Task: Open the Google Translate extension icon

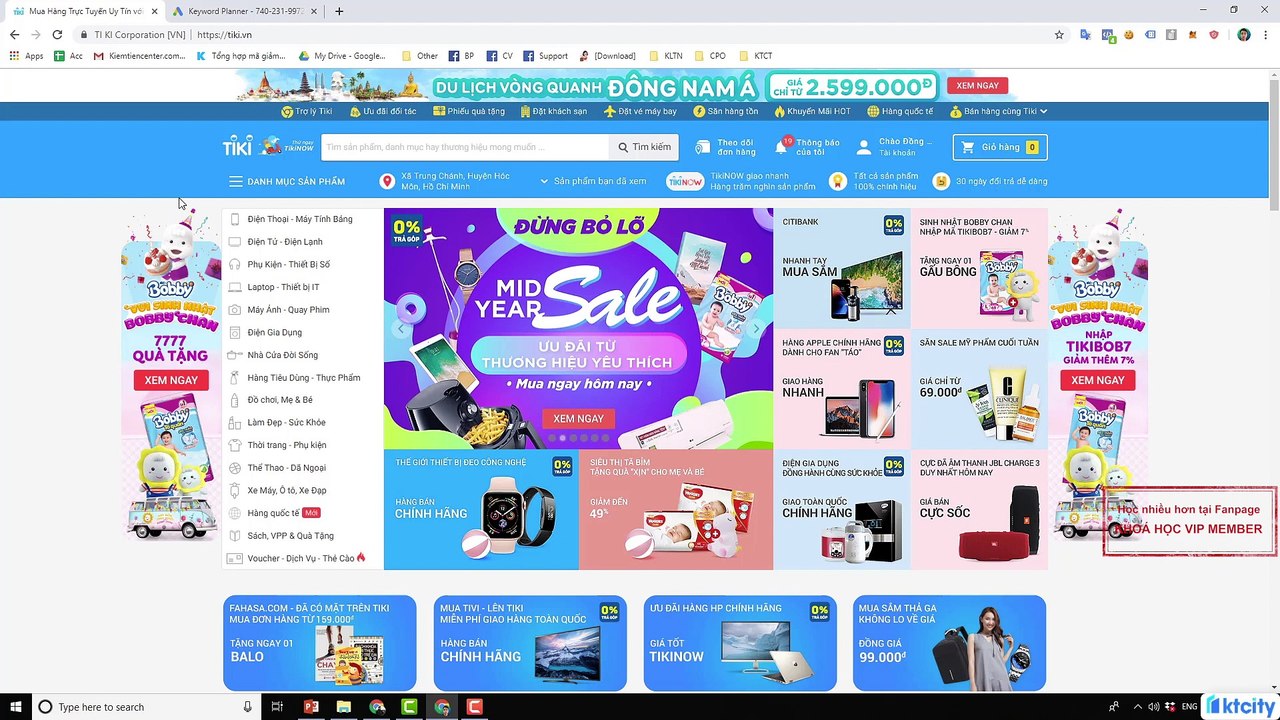Action: 1085,34
